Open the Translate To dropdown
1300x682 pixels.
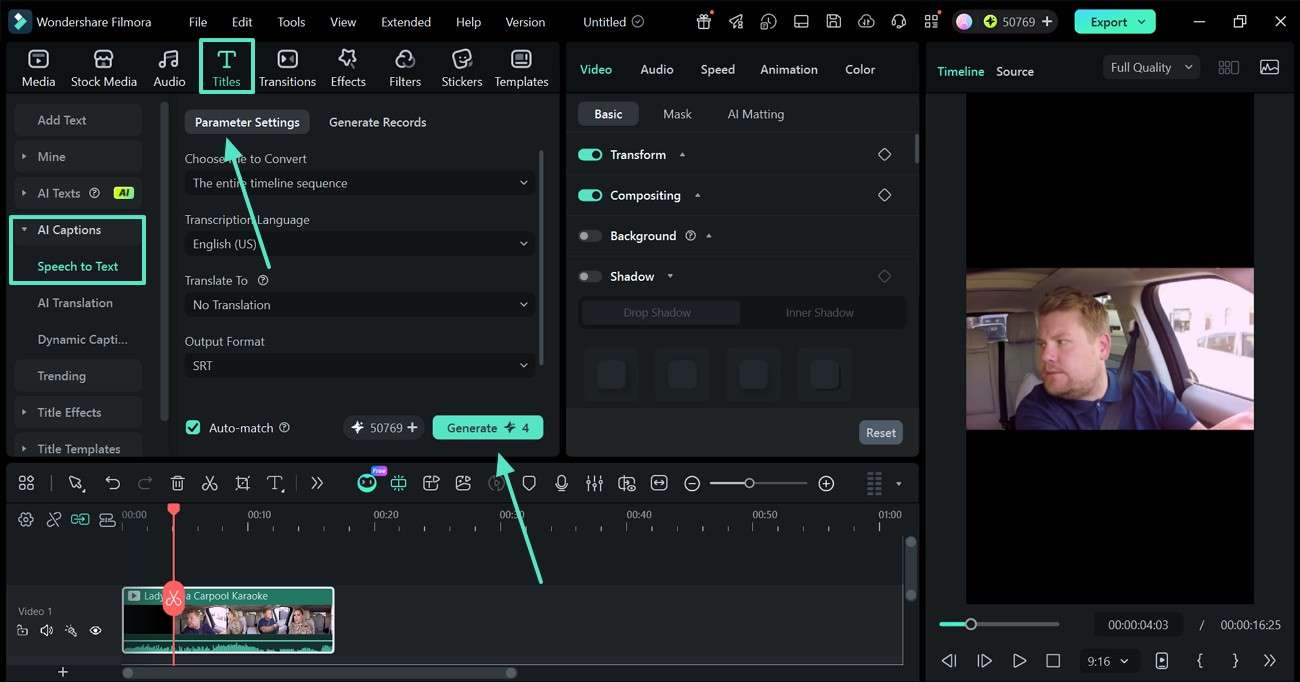360,305
